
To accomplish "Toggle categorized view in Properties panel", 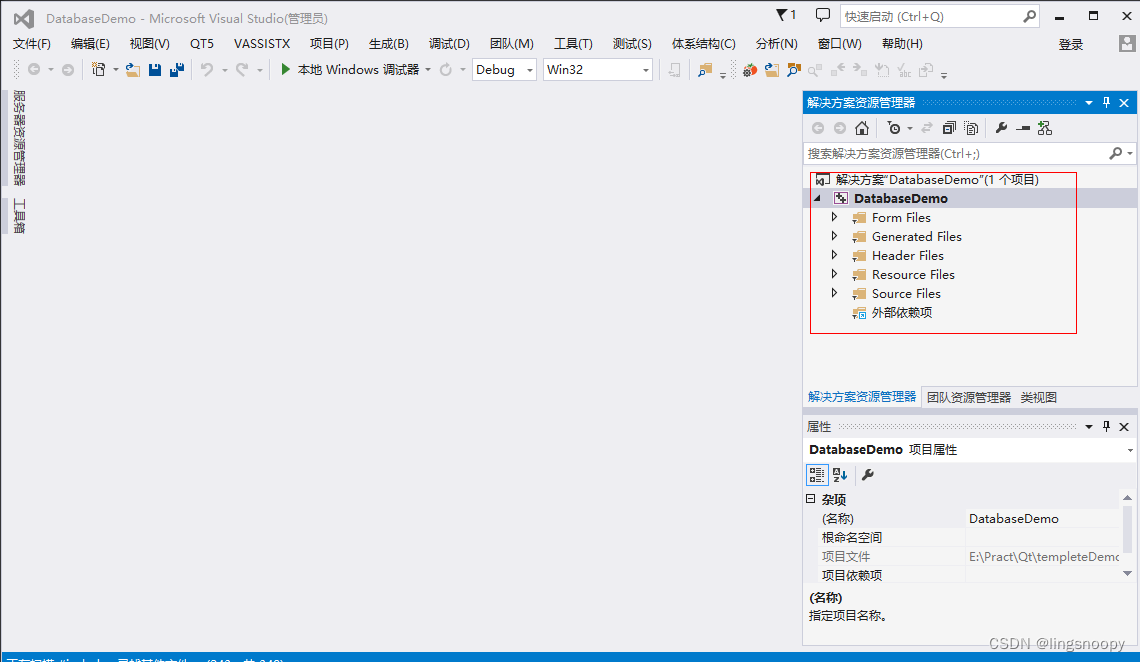I will click(x=816, y=475).
